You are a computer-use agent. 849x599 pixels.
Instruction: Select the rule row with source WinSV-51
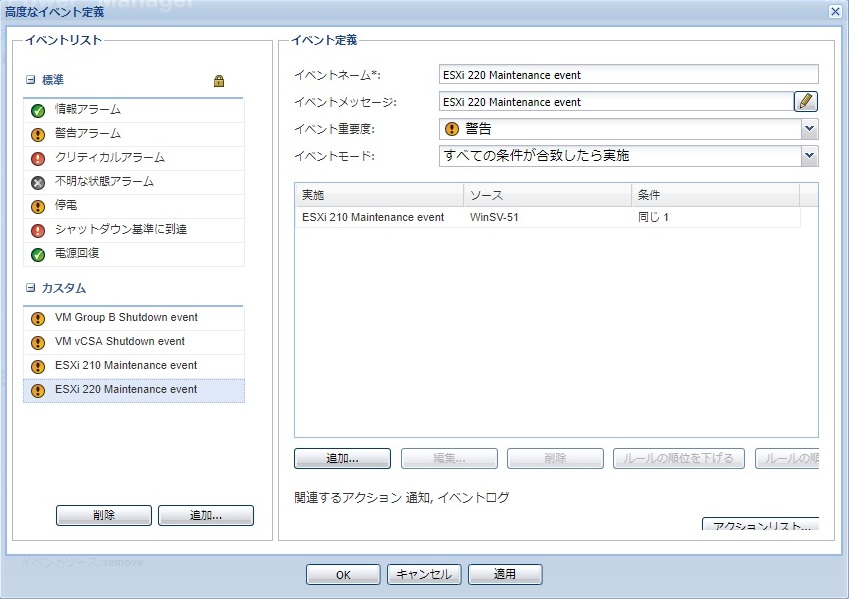point(546,217)
